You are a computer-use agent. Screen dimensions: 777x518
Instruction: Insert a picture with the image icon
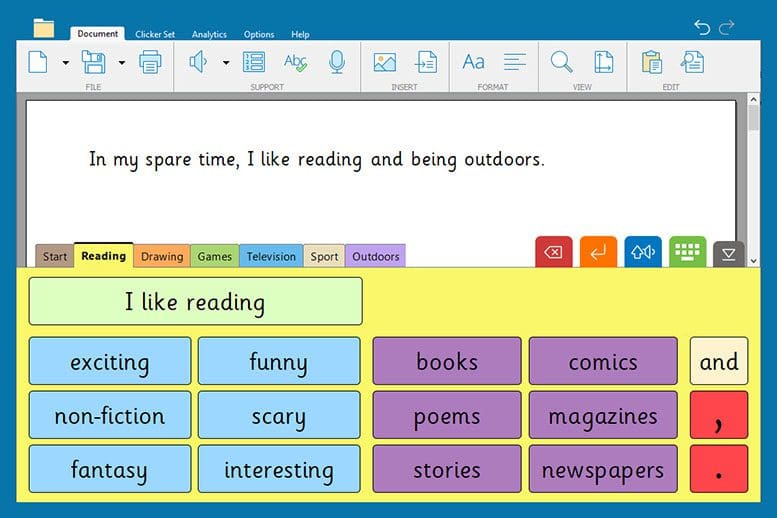click(385, 62)
